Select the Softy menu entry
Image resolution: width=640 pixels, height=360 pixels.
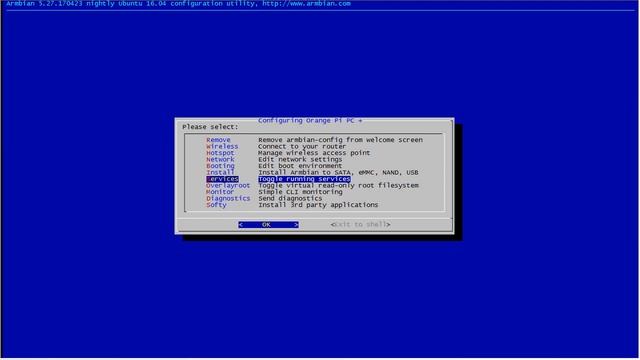(216, 205)
